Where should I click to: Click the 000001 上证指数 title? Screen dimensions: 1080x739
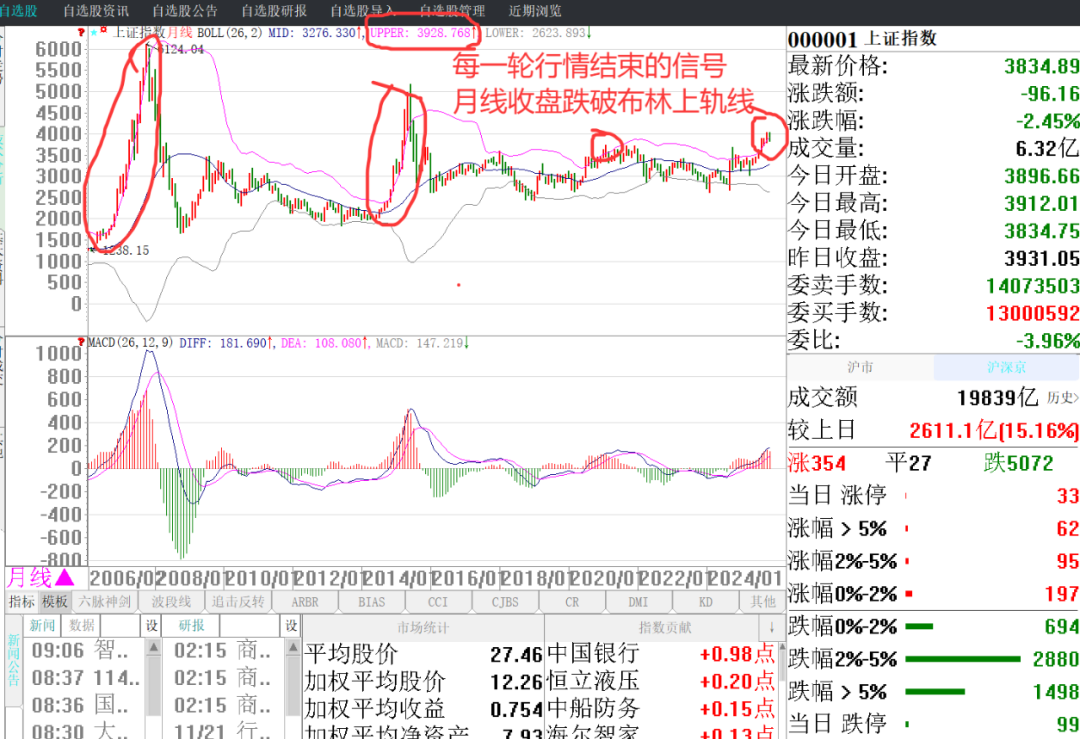862,39
